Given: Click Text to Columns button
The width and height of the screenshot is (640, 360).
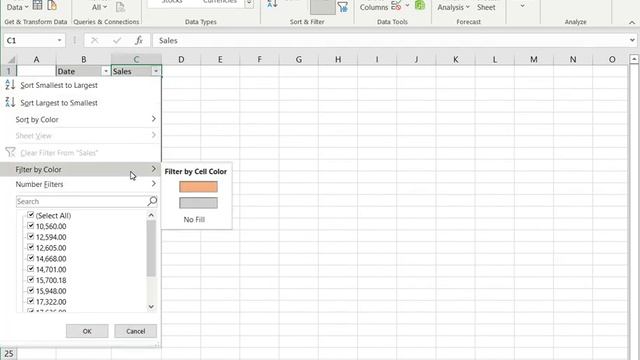Looking at the screenshot, I should click(x=373, y=7).
